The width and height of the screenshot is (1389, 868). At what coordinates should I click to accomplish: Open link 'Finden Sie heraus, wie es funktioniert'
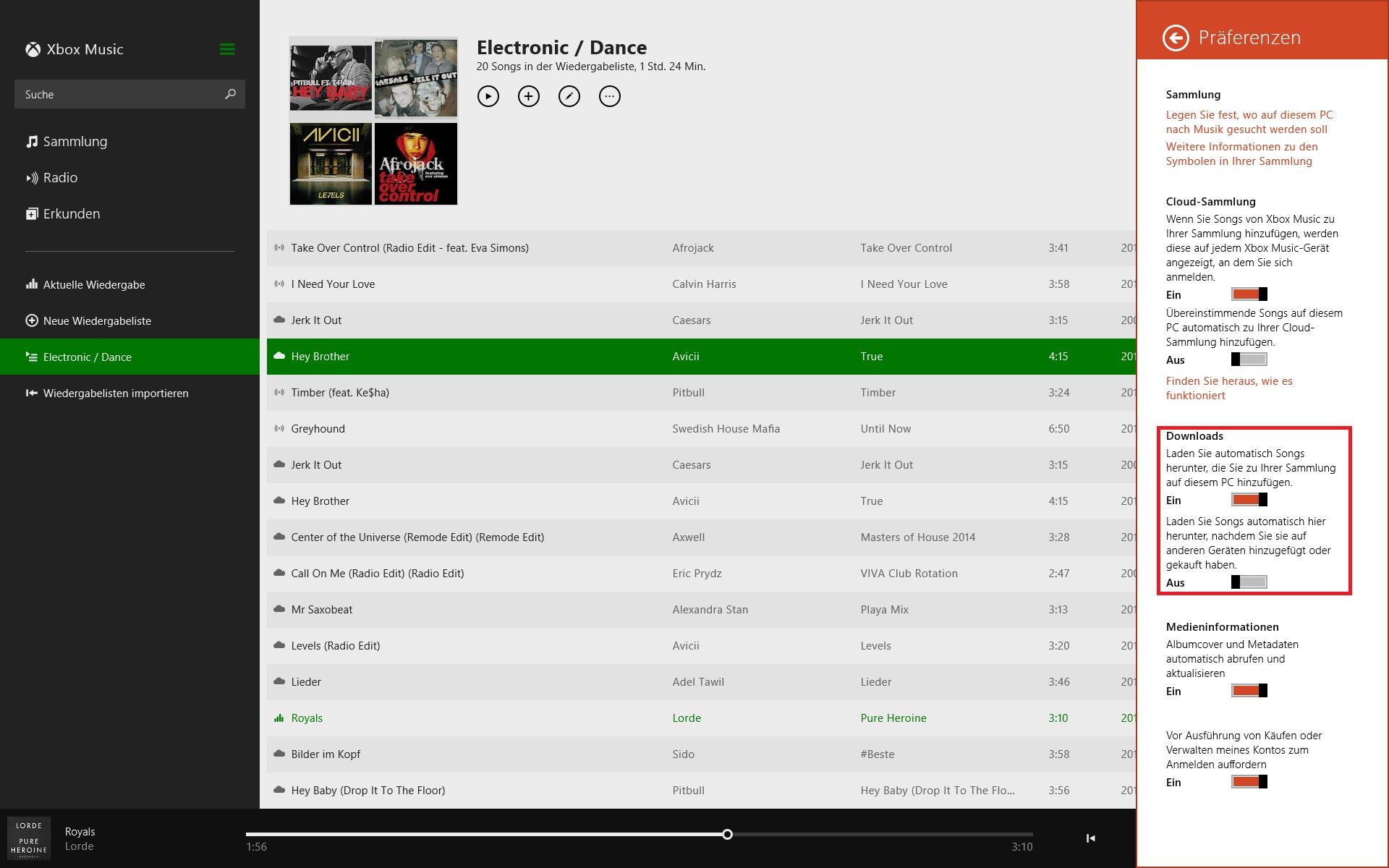pos(1229,388)
